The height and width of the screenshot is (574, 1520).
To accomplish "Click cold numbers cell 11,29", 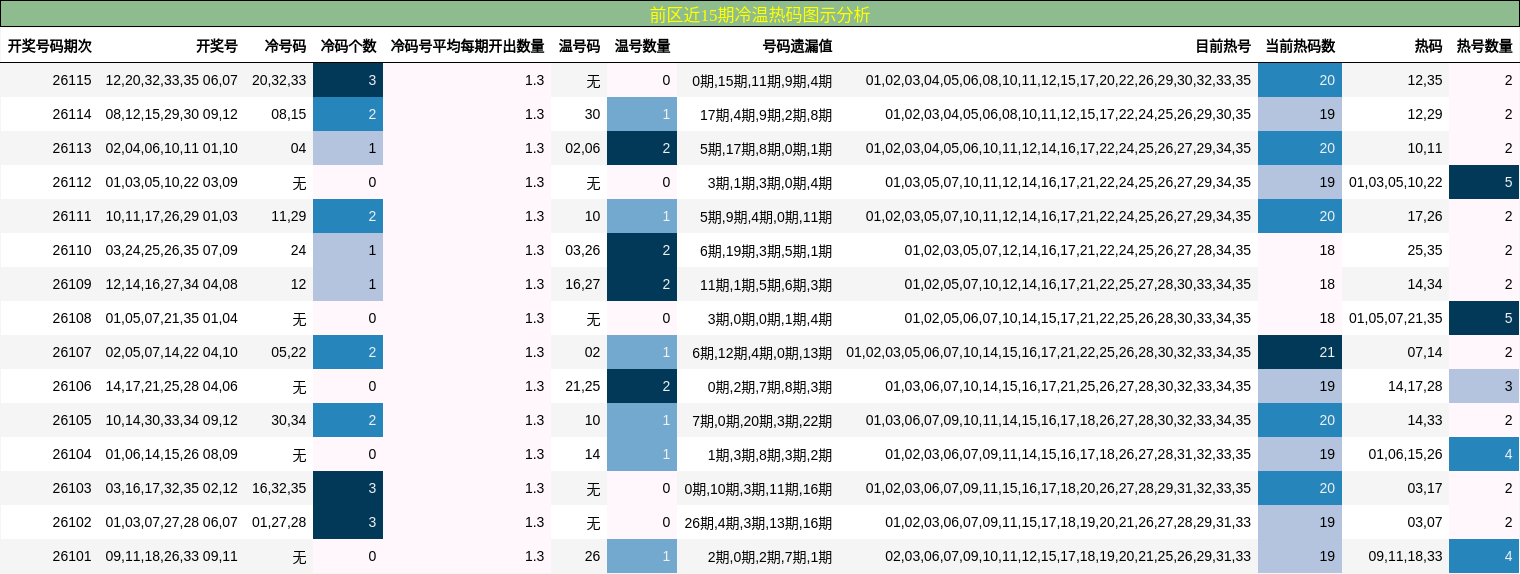I will pos(289,216).
